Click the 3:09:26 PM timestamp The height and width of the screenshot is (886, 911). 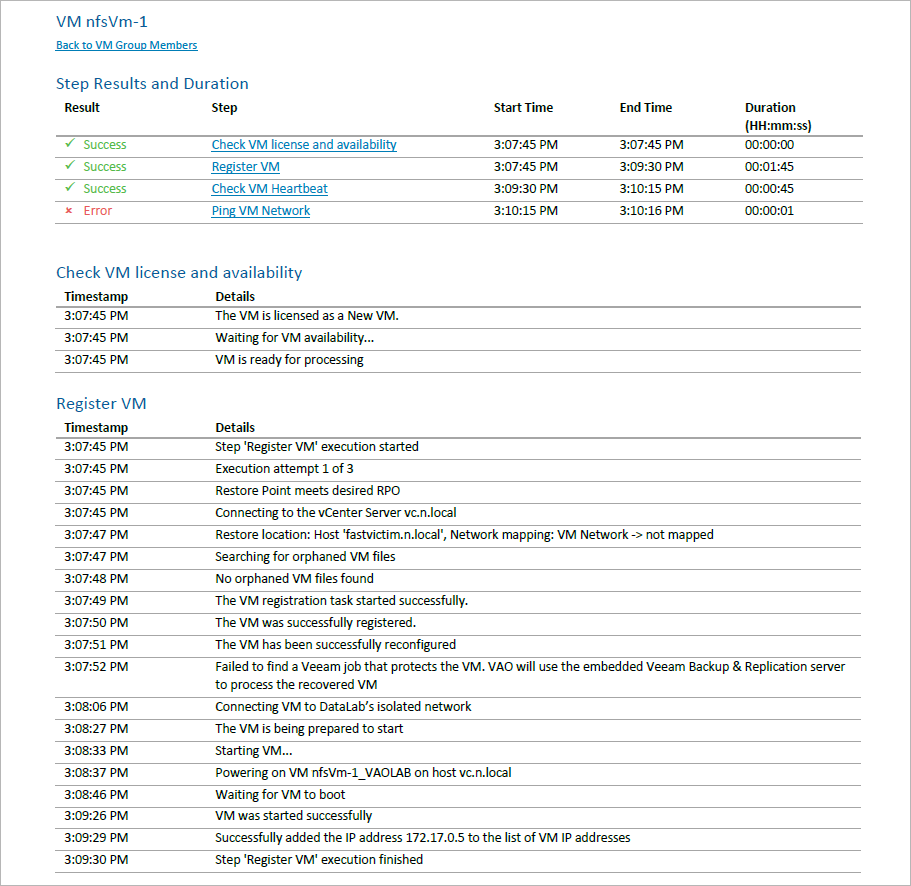click(96, 816)
